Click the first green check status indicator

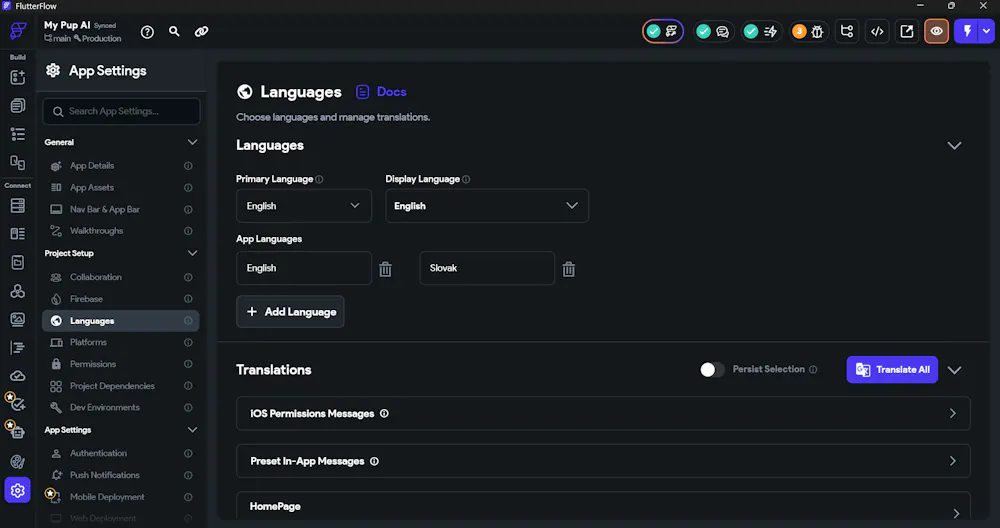654,31
